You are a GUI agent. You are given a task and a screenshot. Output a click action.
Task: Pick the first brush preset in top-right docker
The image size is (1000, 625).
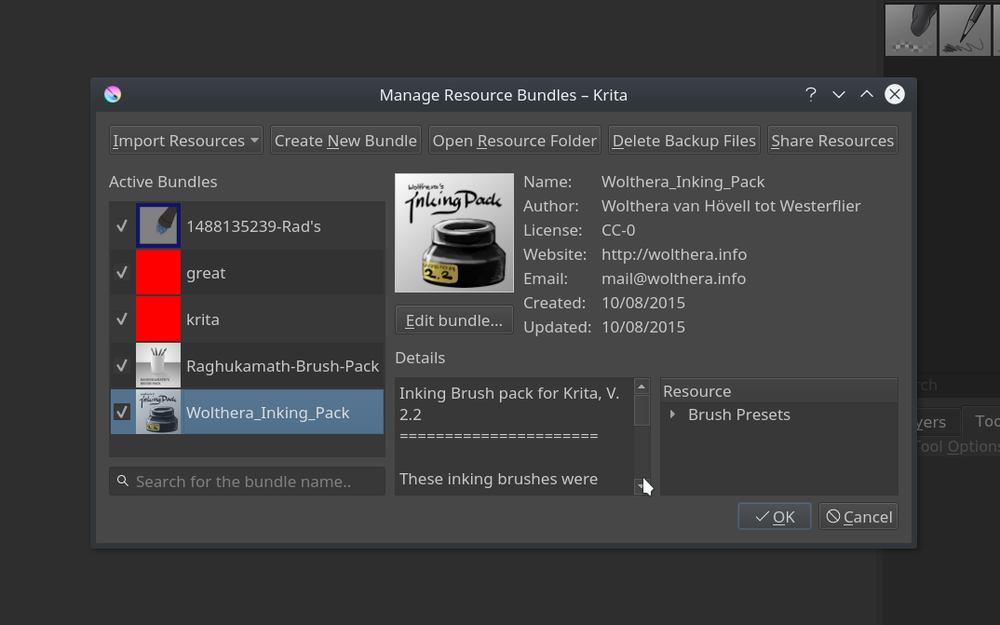(x=911, y=29)
